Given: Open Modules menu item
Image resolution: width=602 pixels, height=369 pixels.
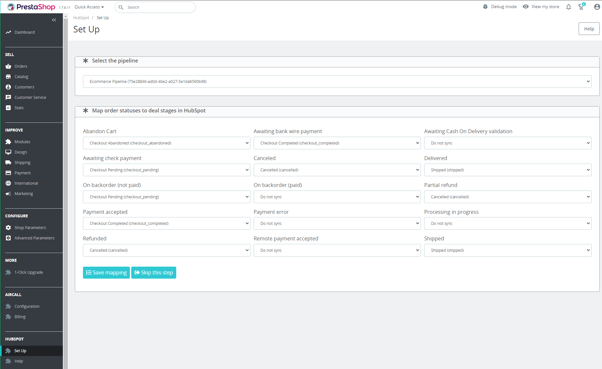Looking at the screenshot, I should pyautogui.click(x=22, y=142).
